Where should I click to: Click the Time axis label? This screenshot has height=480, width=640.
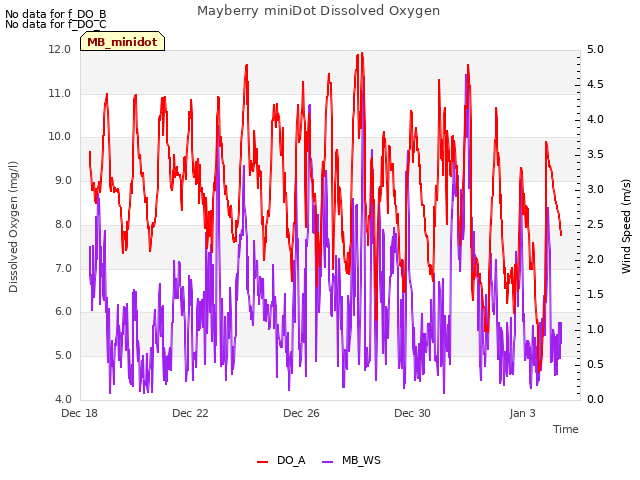click(x=566, y=429)
